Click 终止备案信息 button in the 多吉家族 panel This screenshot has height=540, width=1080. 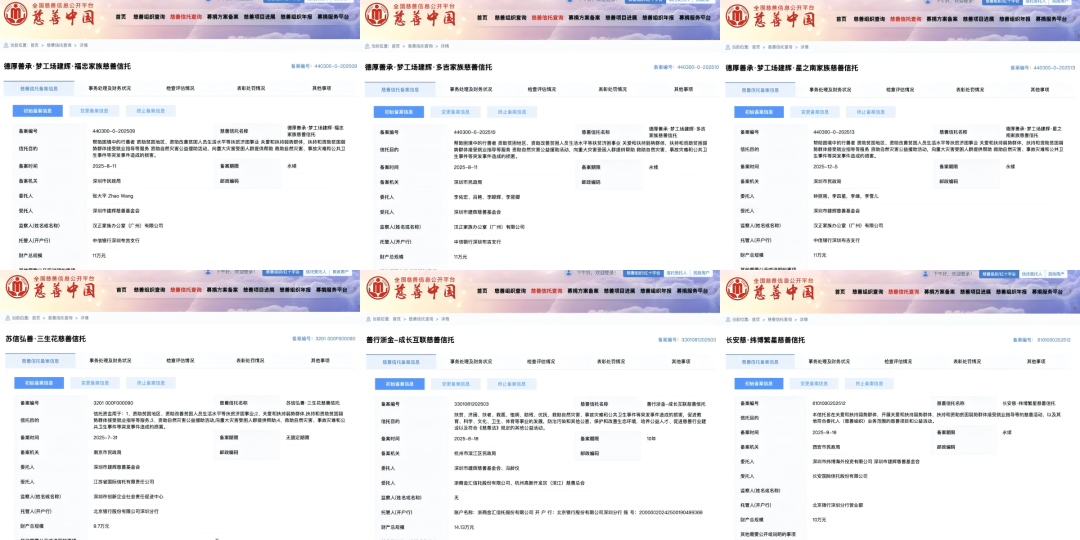(512, 112)
